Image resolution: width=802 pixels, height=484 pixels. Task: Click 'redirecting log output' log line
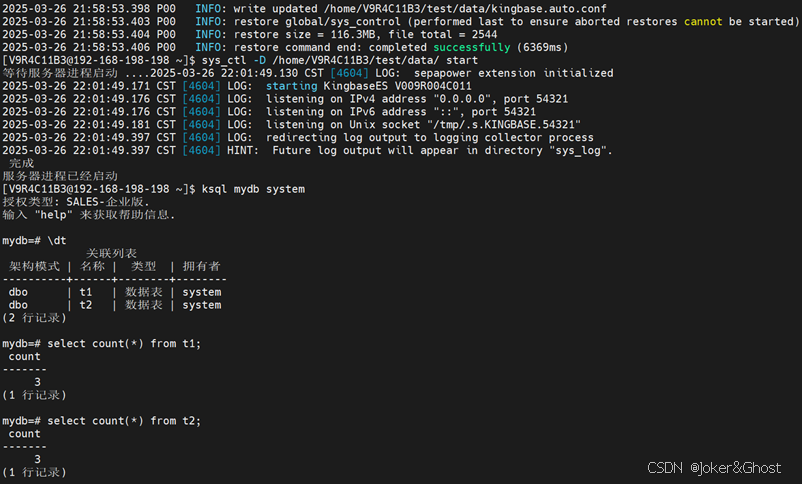point(430,138)
